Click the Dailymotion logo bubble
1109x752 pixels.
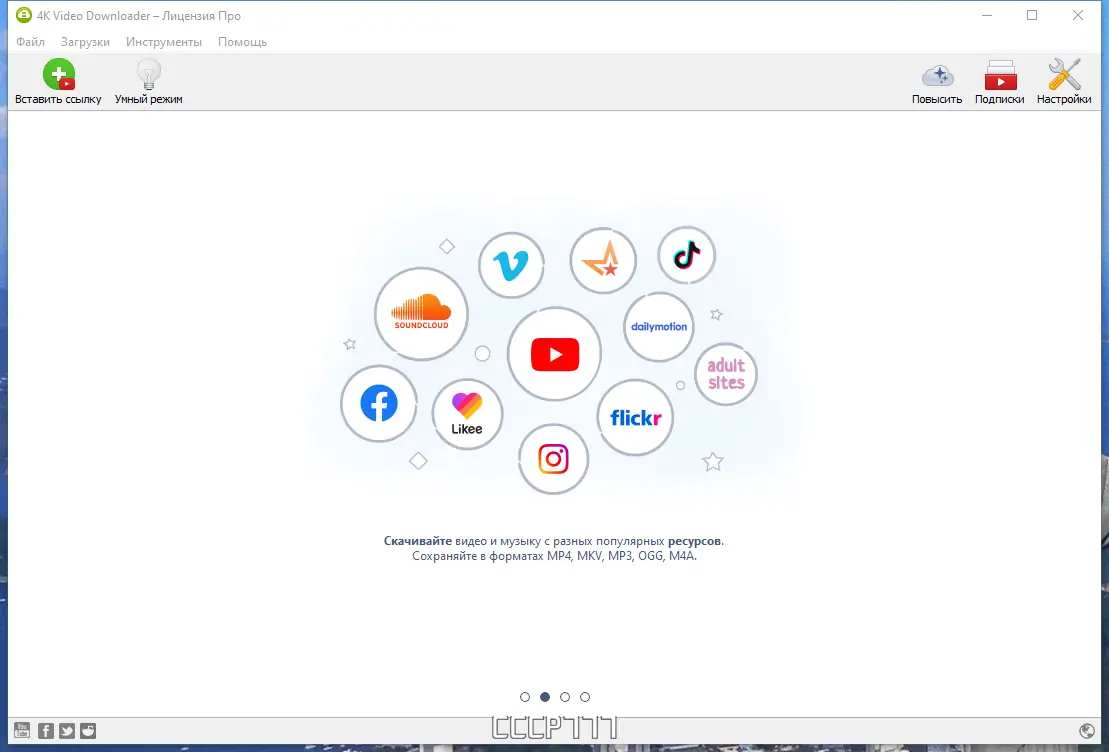pyautogui.click(x=658, y=326)
